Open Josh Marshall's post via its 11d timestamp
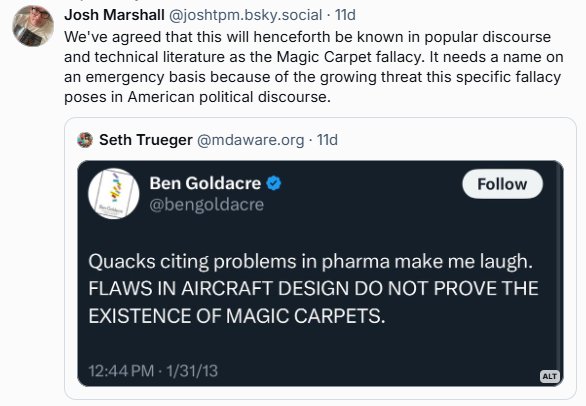The image size is (586, 406). click(345, 15)
